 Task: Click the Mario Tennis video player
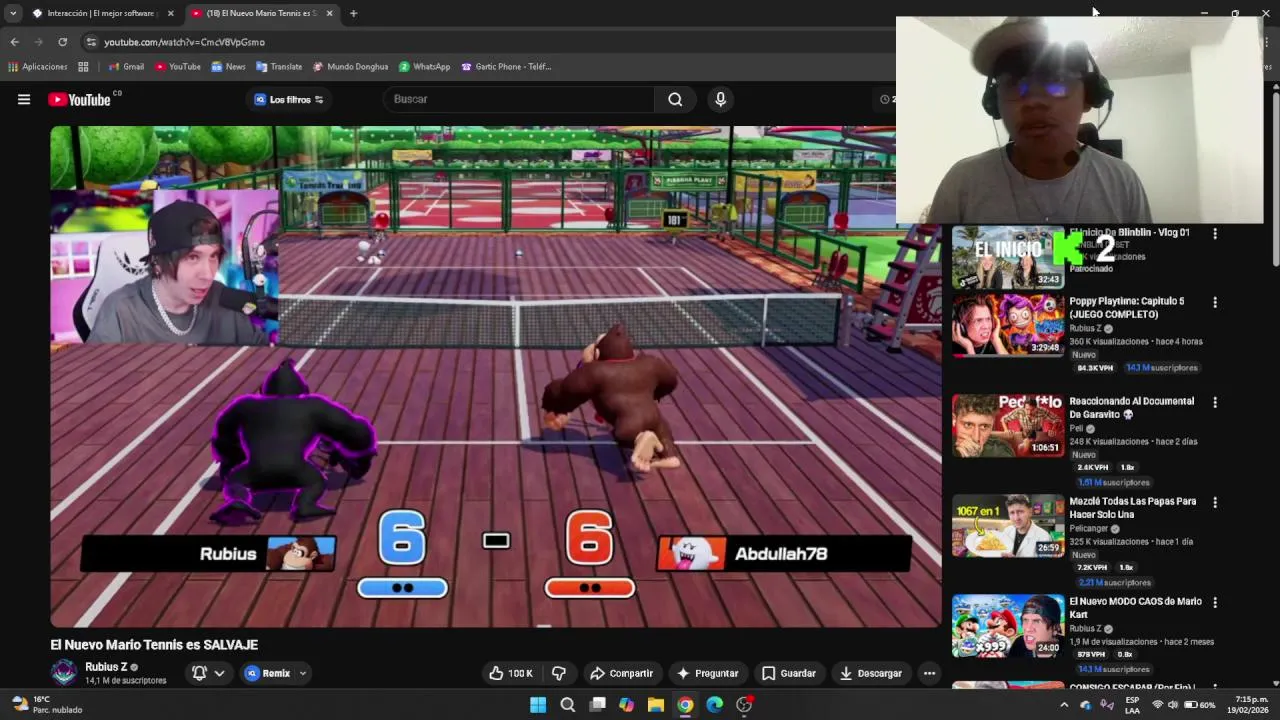496,376
